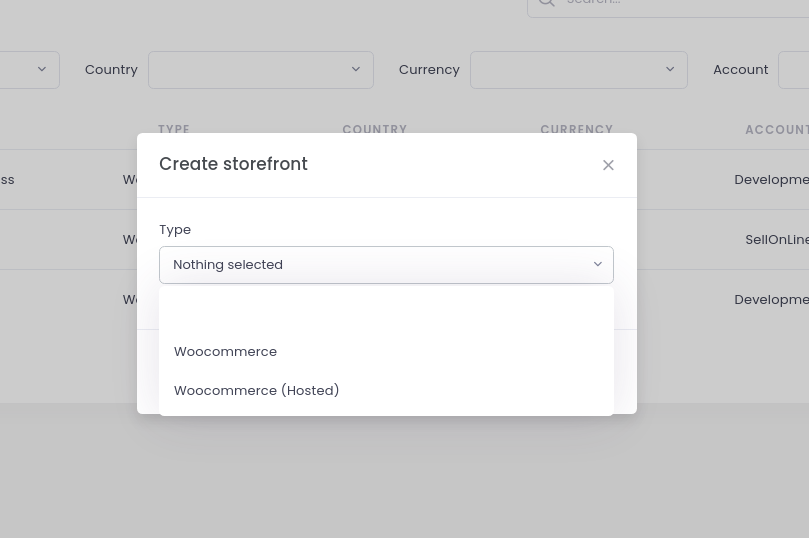Click the Country filter label
This screenshot has height=538, width=809.
pos(111,70)
